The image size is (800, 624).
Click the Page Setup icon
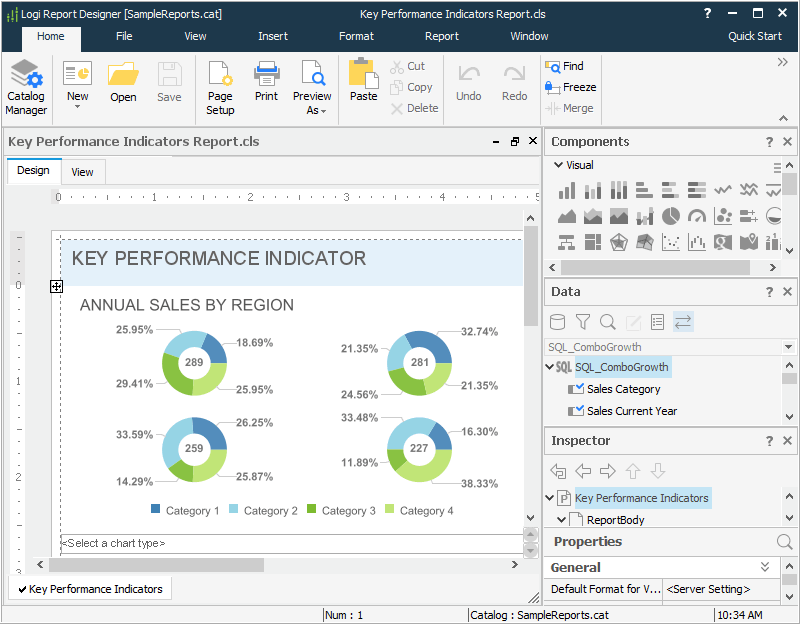pyautogui.click(x=220, y=86)
